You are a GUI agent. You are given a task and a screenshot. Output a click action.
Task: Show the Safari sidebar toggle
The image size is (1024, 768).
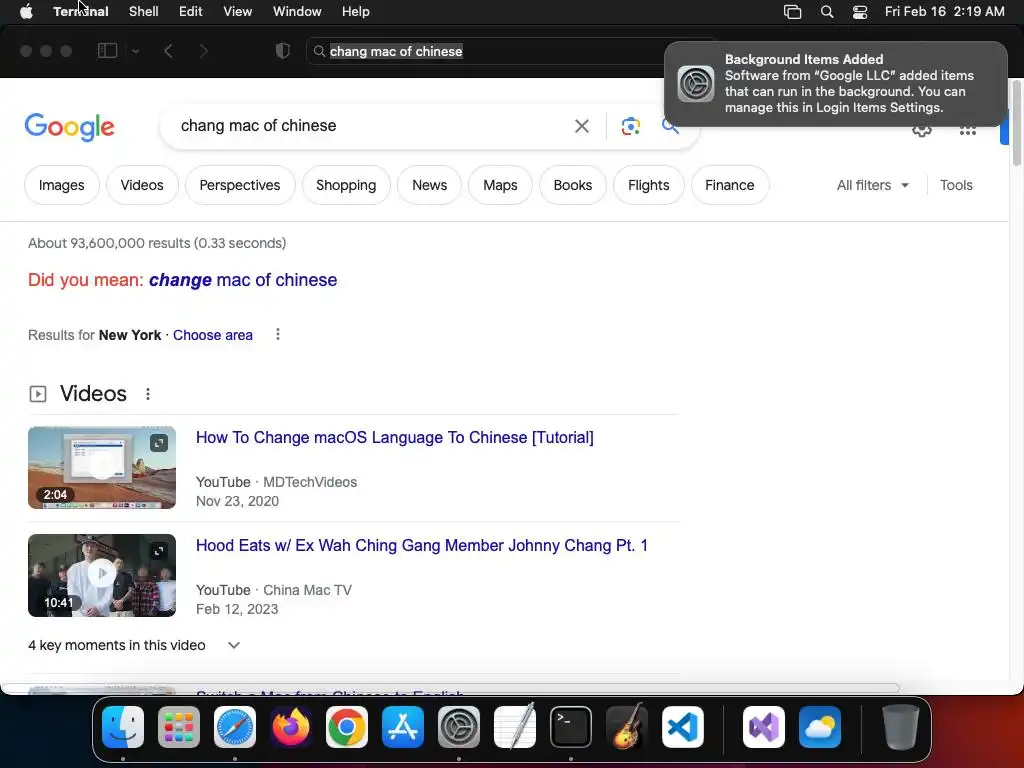[107, 51]
